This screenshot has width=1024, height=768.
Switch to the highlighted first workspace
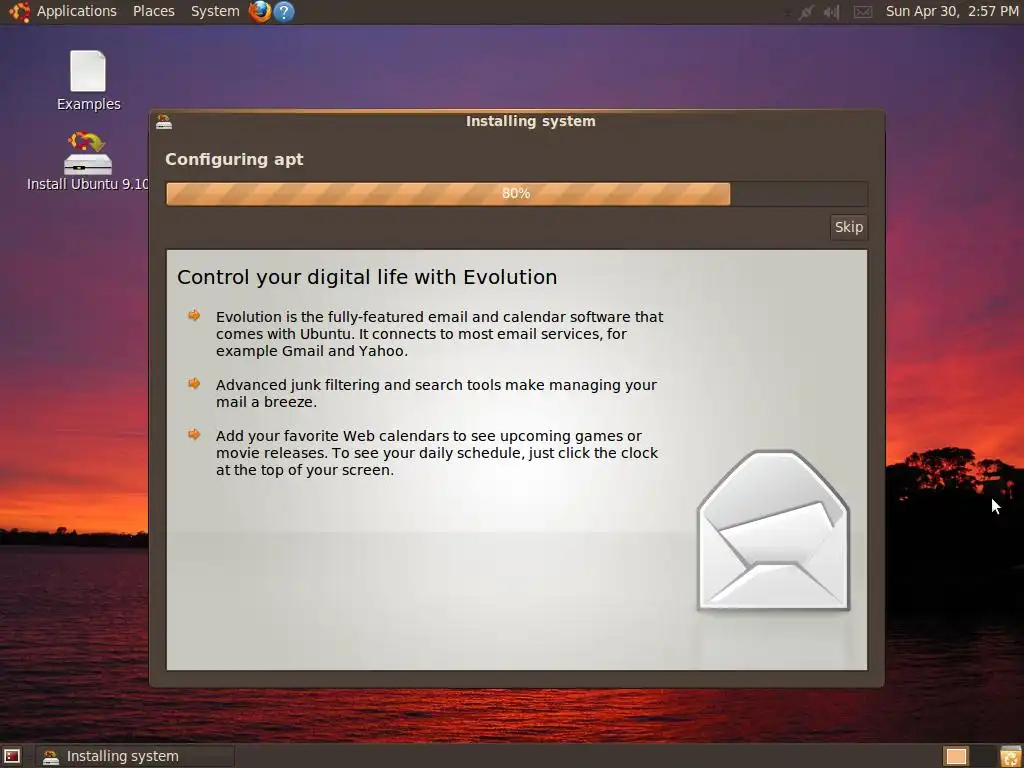pos(956,756)
